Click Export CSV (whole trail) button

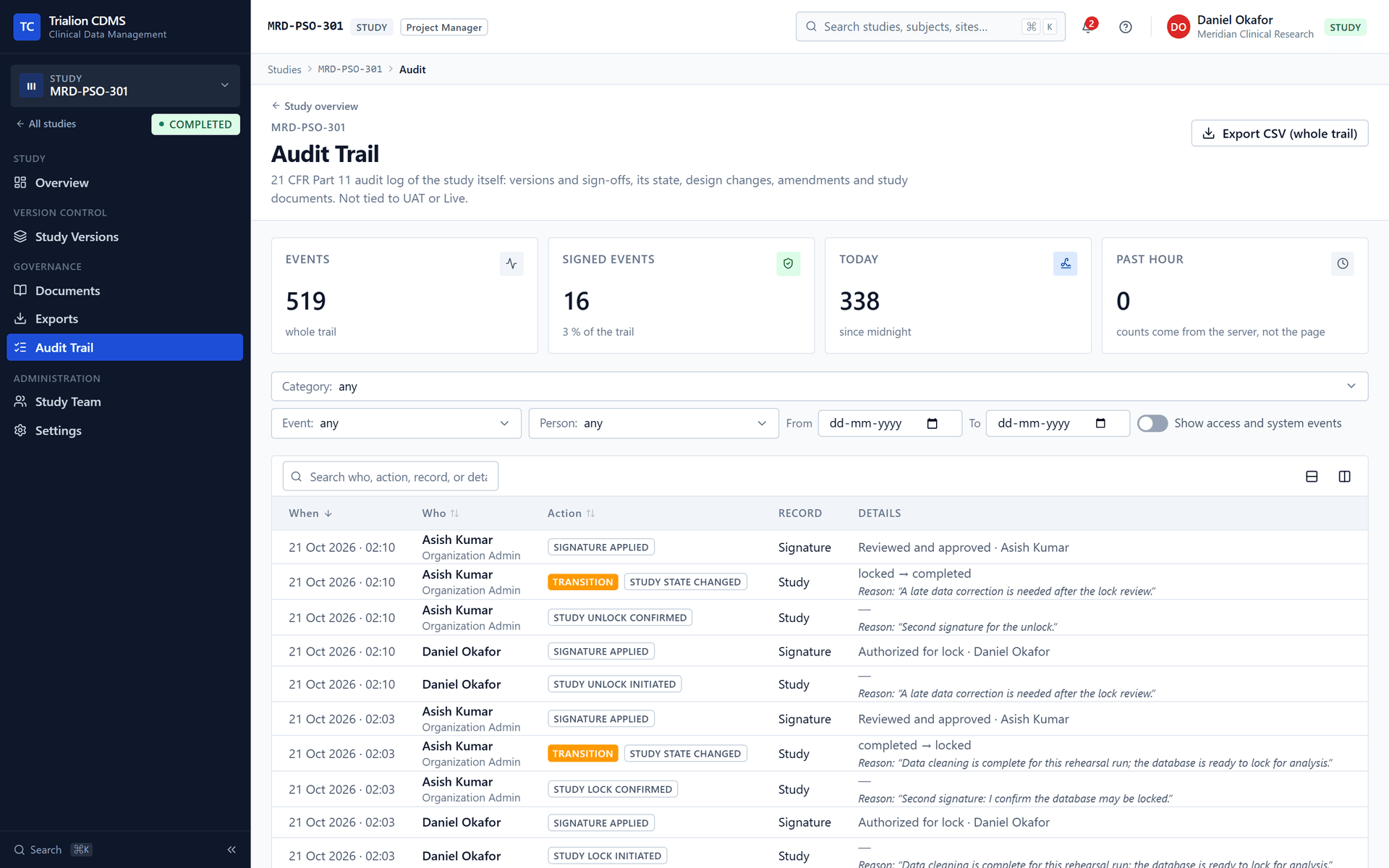tap(1279, 134)
